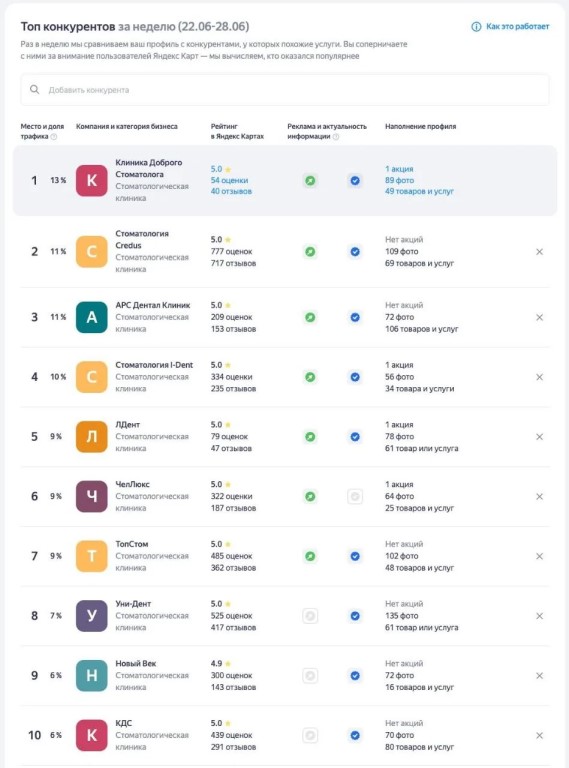569x768 pixels.
Task: Click the inactive verification icon for ЧелЛюкс
Action: pos(355,497)
